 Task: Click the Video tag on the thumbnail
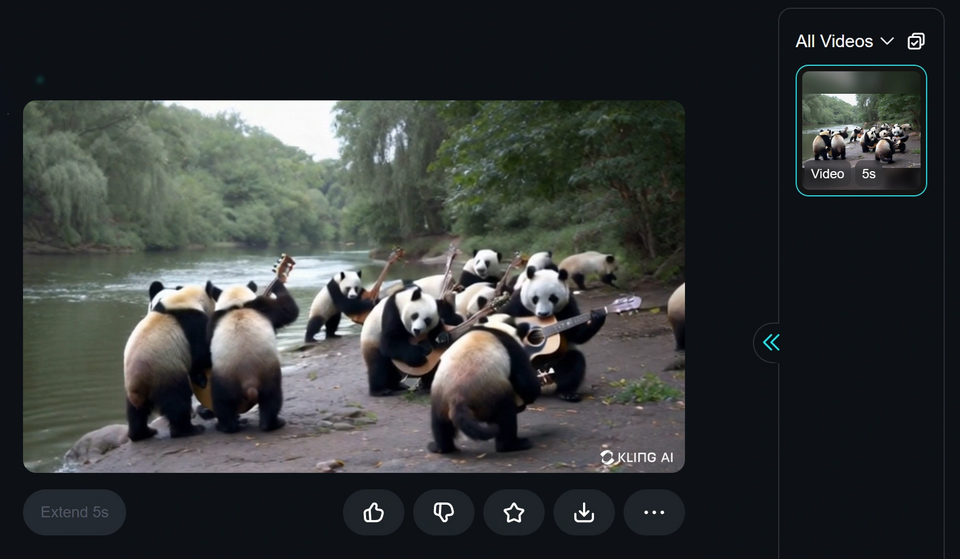coord(827,174)
